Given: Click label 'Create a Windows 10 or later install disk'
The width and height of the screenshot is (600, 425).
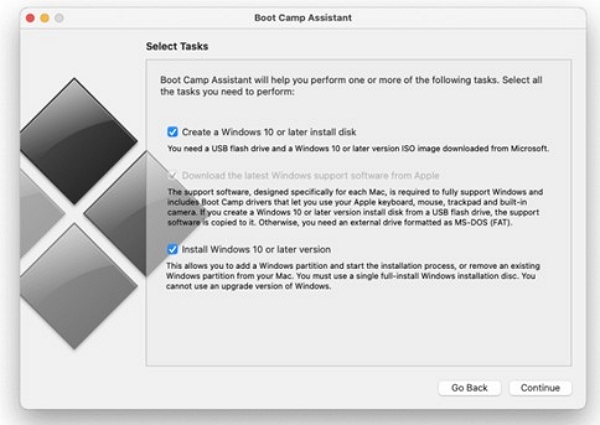Looking at the screenshot, I should coord(269,132).
